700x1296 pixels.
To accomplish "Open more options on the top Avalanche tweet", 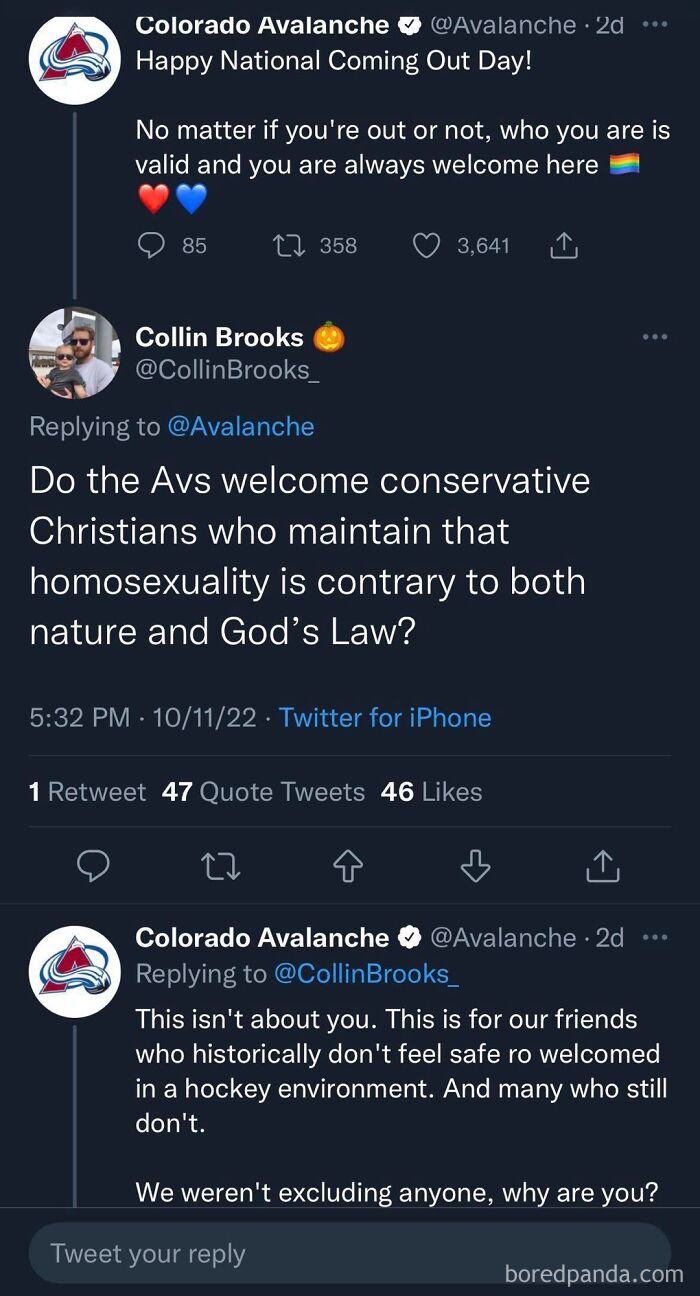I will (654, 25).
